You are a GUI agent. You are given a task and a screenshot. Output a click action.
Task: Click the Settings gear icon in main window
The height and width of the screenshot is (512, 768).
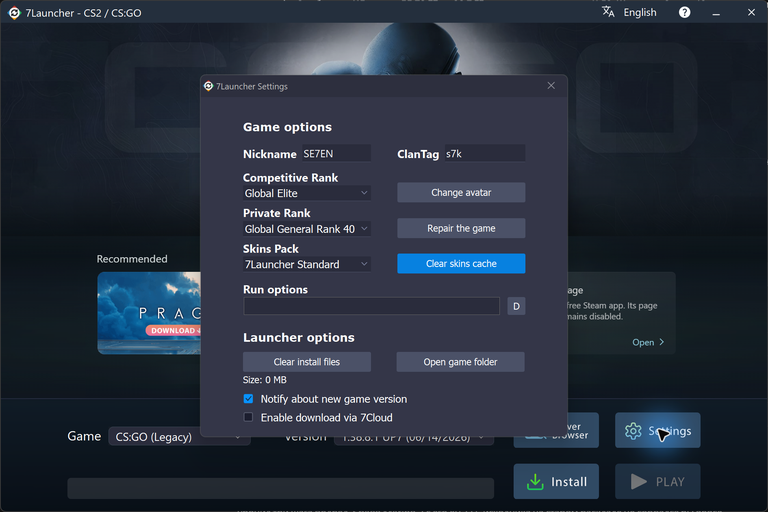[633, 431]
